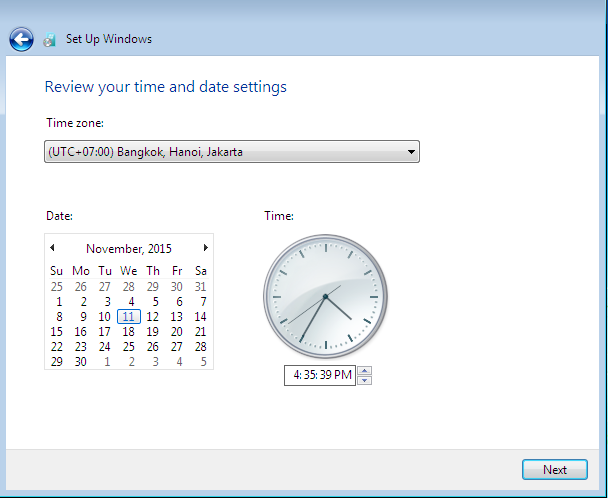Go back using the blue arrow button
Image resolution: width=608 pixels, height=498 pixels.
click(x=21, y=39)
